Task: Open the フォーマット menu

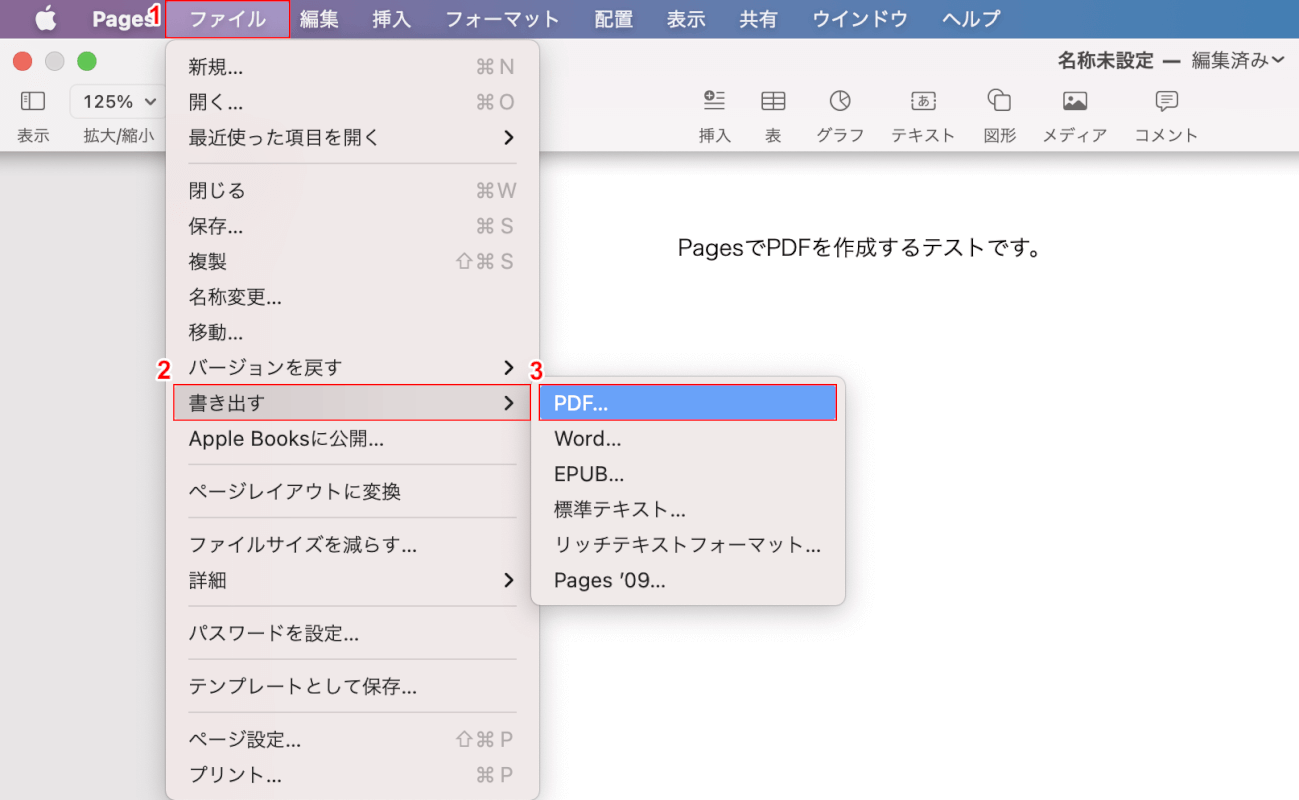Action: pos(502,19)
